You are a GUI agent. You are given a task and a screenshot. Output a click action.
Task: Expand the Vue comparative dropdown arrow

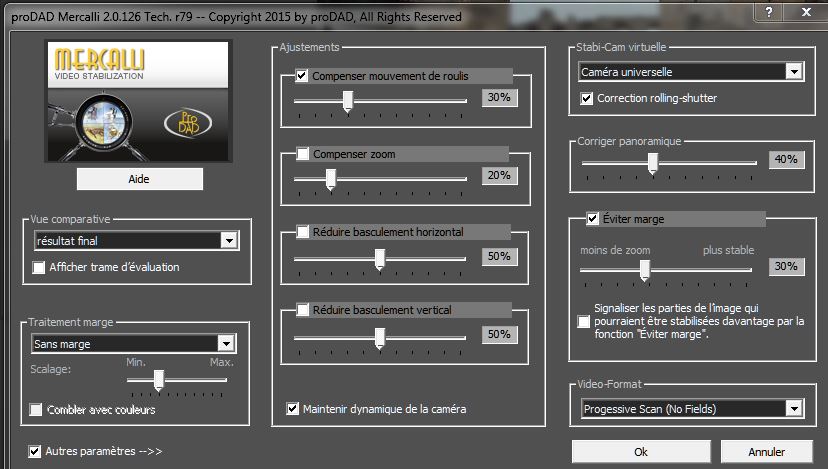[x=229, y=241]
